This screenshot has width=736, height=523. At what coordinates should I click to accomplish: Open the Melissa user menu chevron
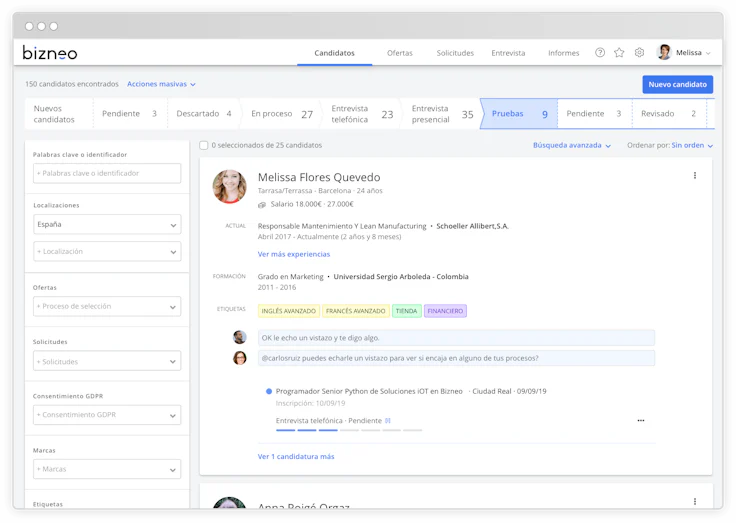tap(708, 53)
